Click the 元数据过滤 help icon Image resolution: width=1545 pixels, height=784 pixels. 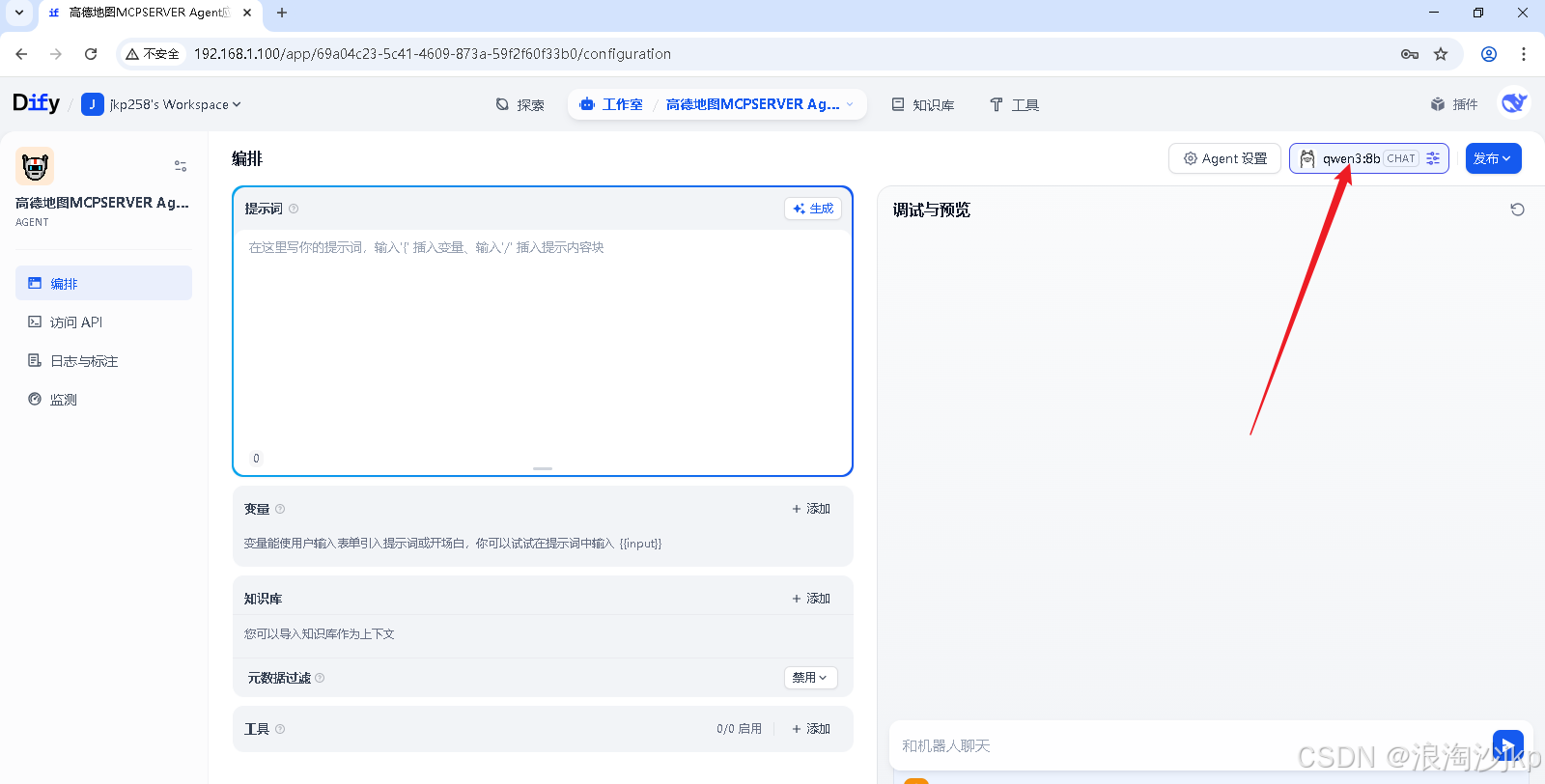pos(320,678)
